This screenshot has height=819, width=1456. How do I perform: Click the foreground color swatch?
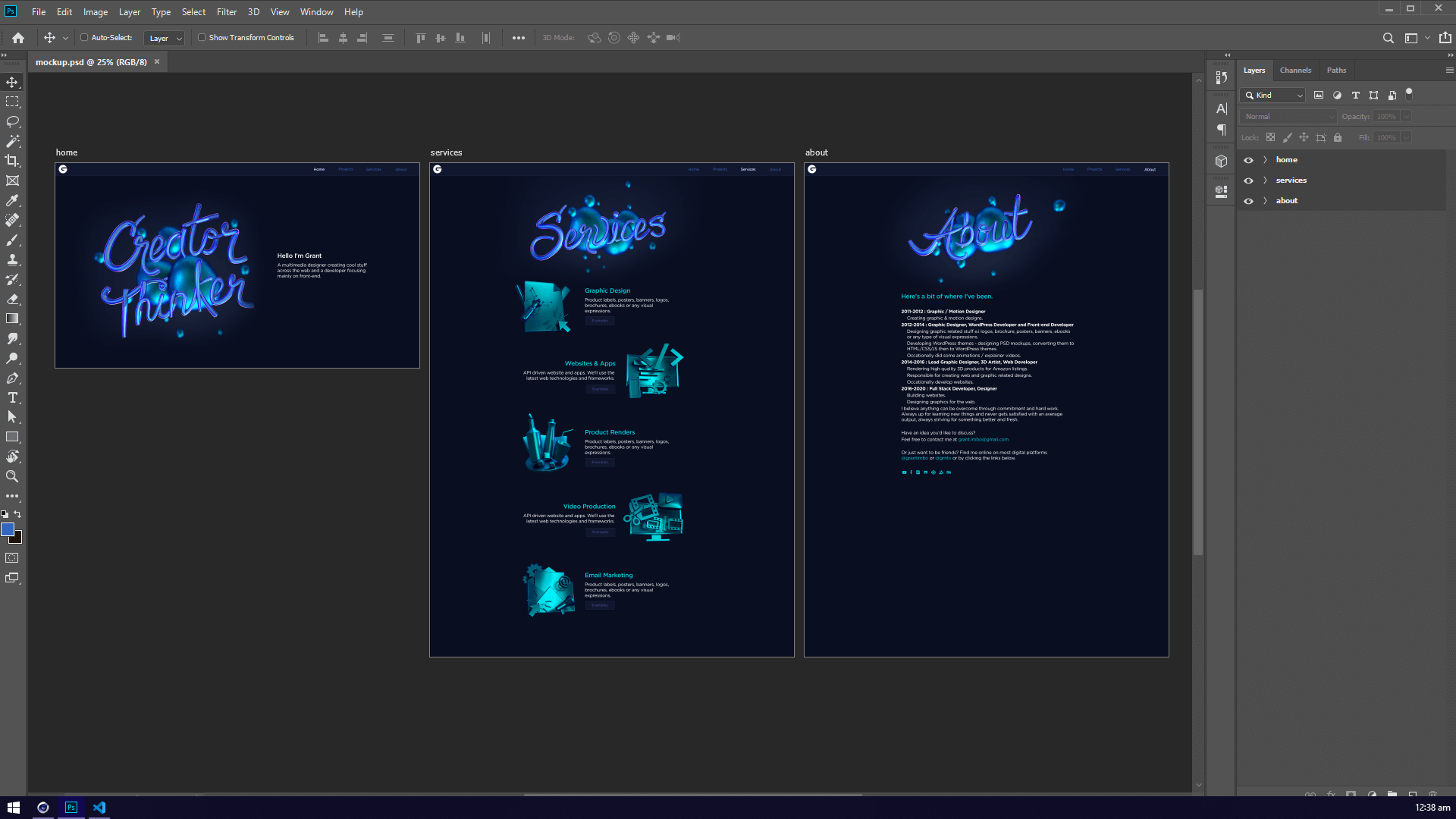[x=8, y=529]
